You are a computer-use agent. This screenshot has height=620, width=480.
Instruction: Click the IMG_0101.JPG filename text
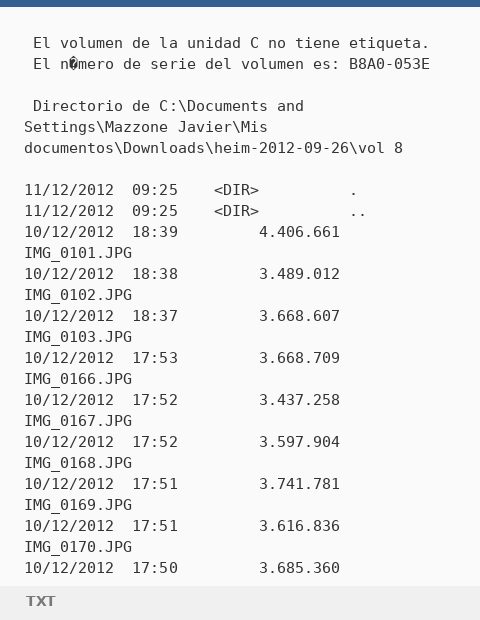tap(78, 253)
